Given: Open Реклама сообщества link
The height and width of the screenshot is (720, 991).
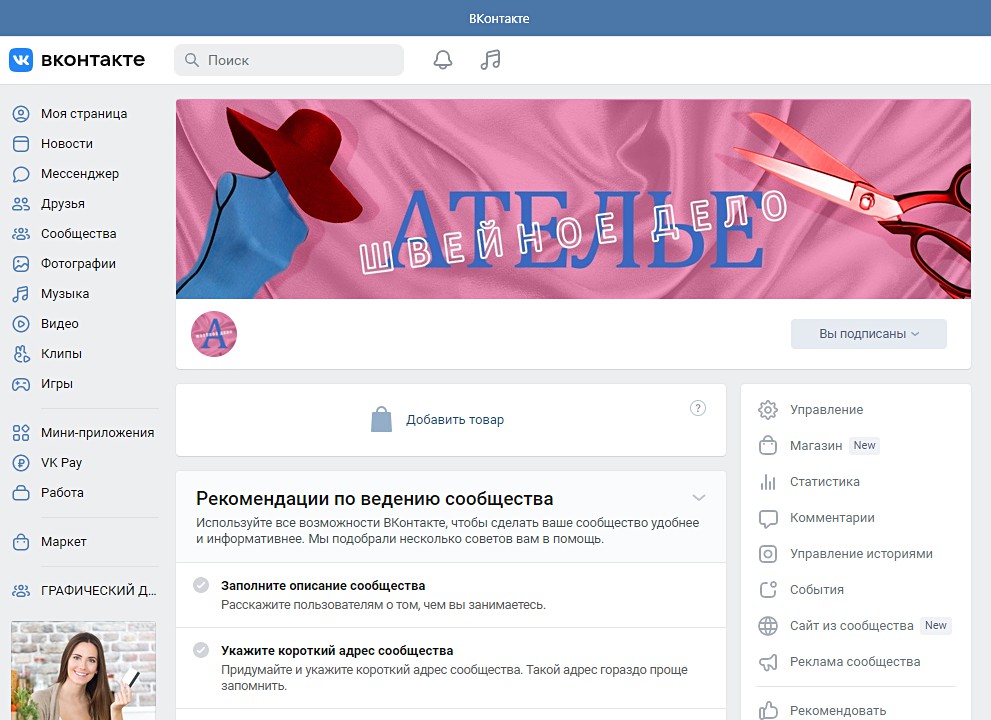Looking at the screenshot, I should coord(856,662).
